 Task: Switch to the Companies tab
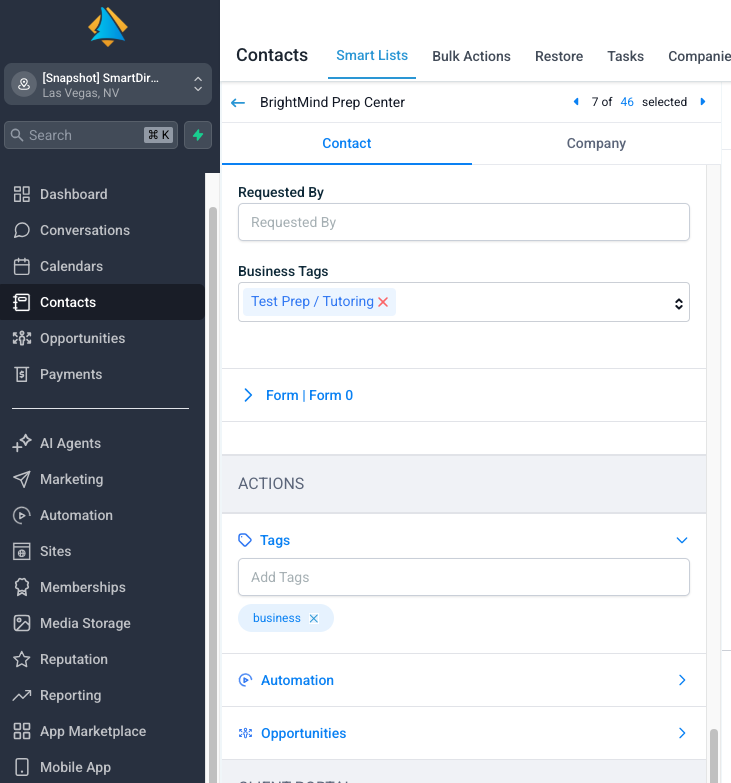point(699,56)
